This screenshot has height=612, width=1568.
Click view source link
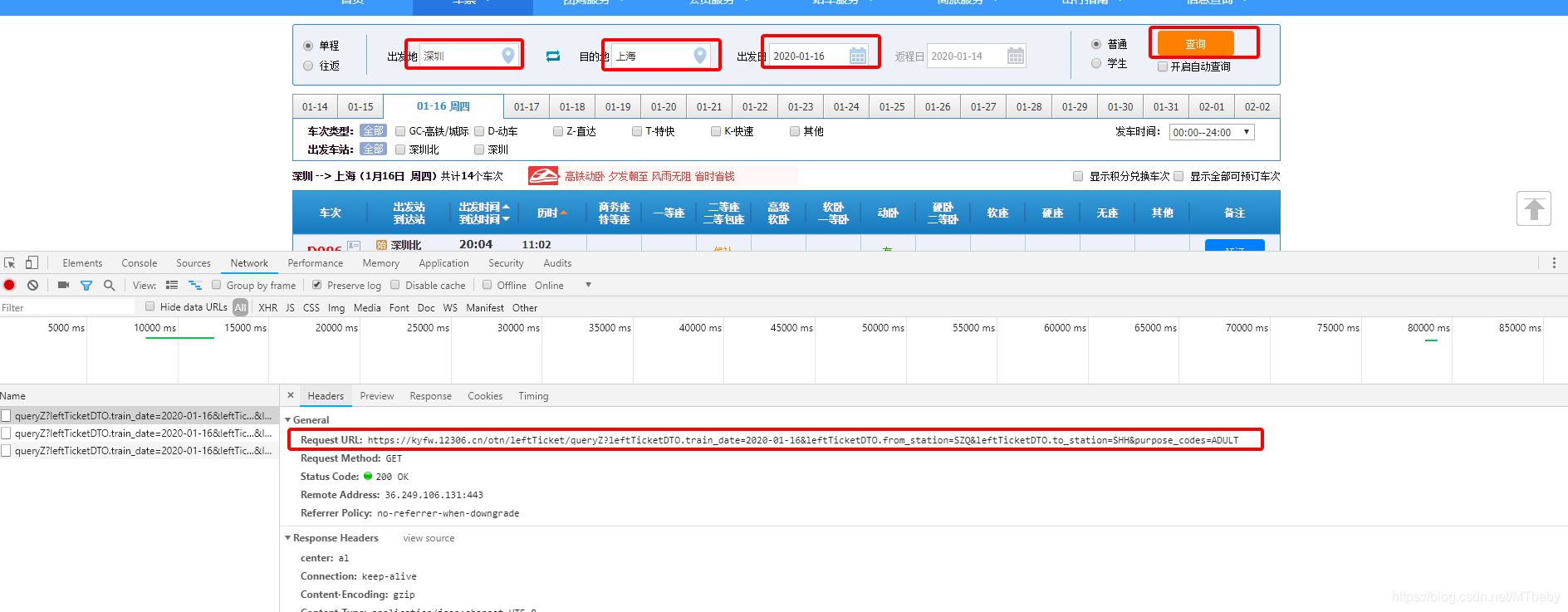point(429,538)
